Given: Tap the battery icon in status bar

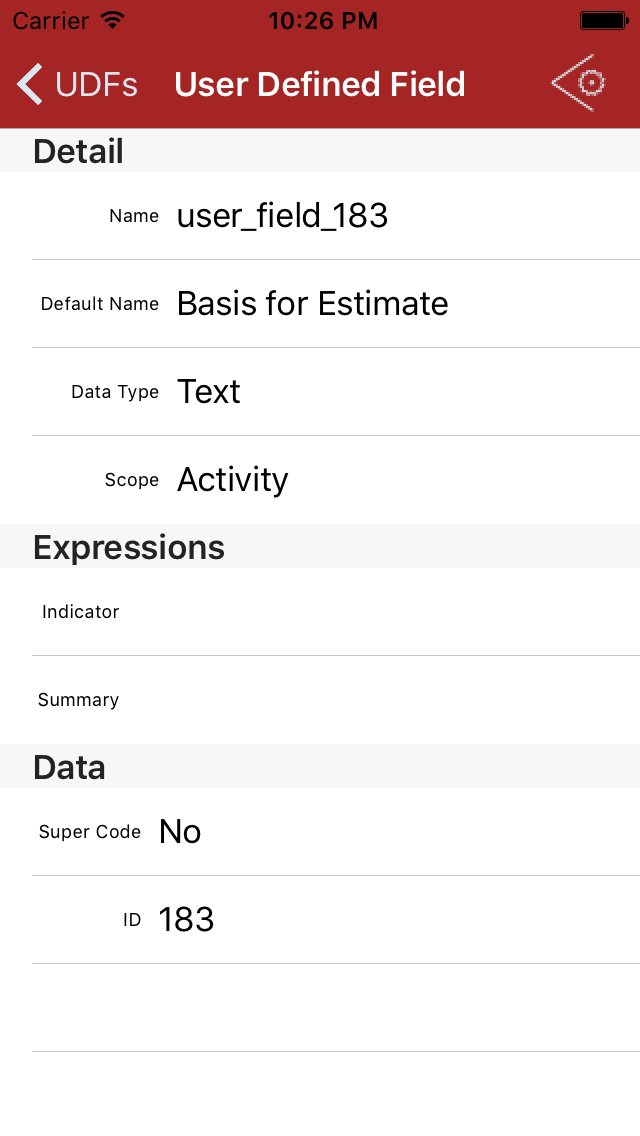Looking at the screenshot, I should [603, 20].
